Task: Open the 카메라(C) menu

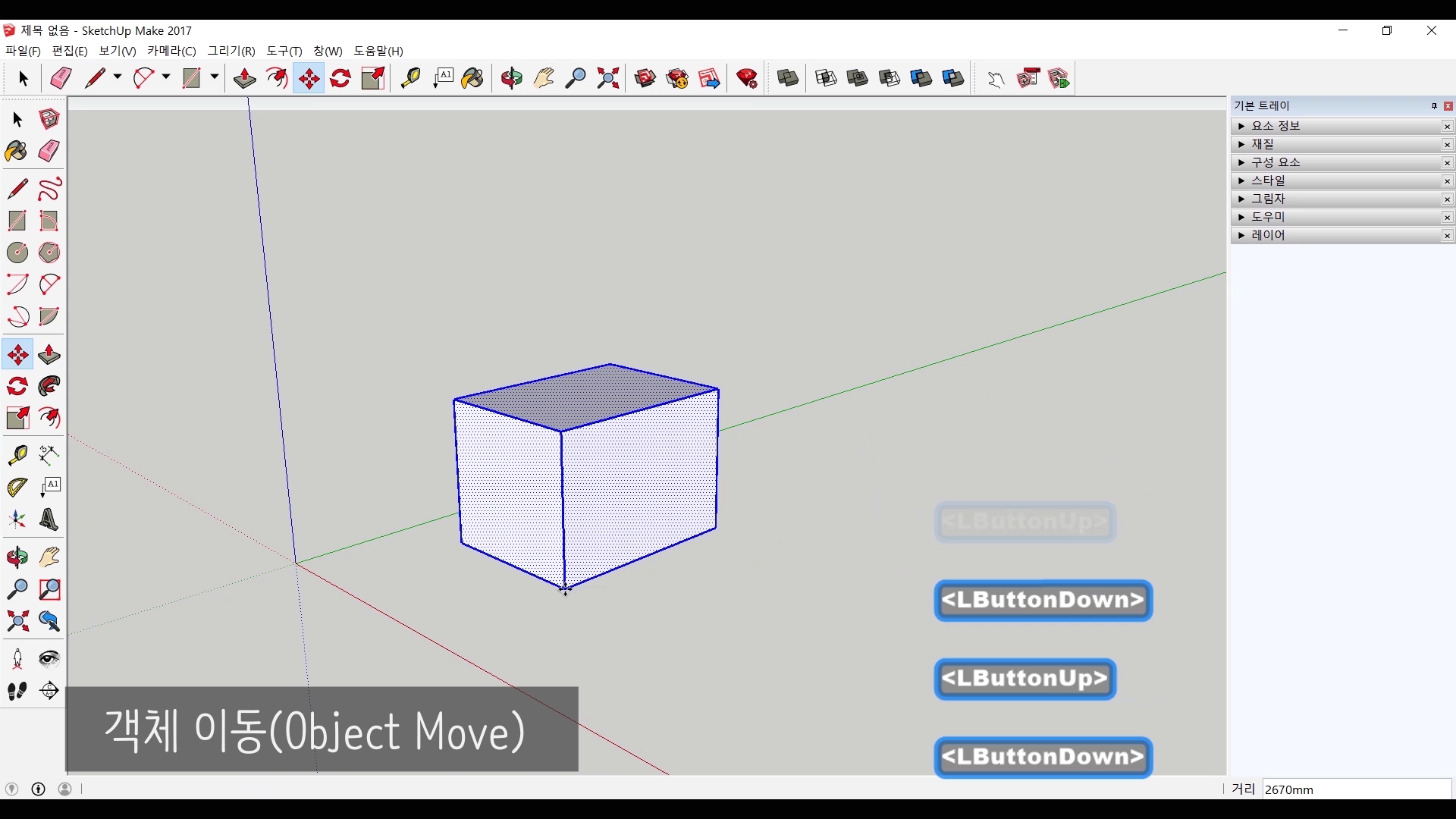Action: pos(171,51)
